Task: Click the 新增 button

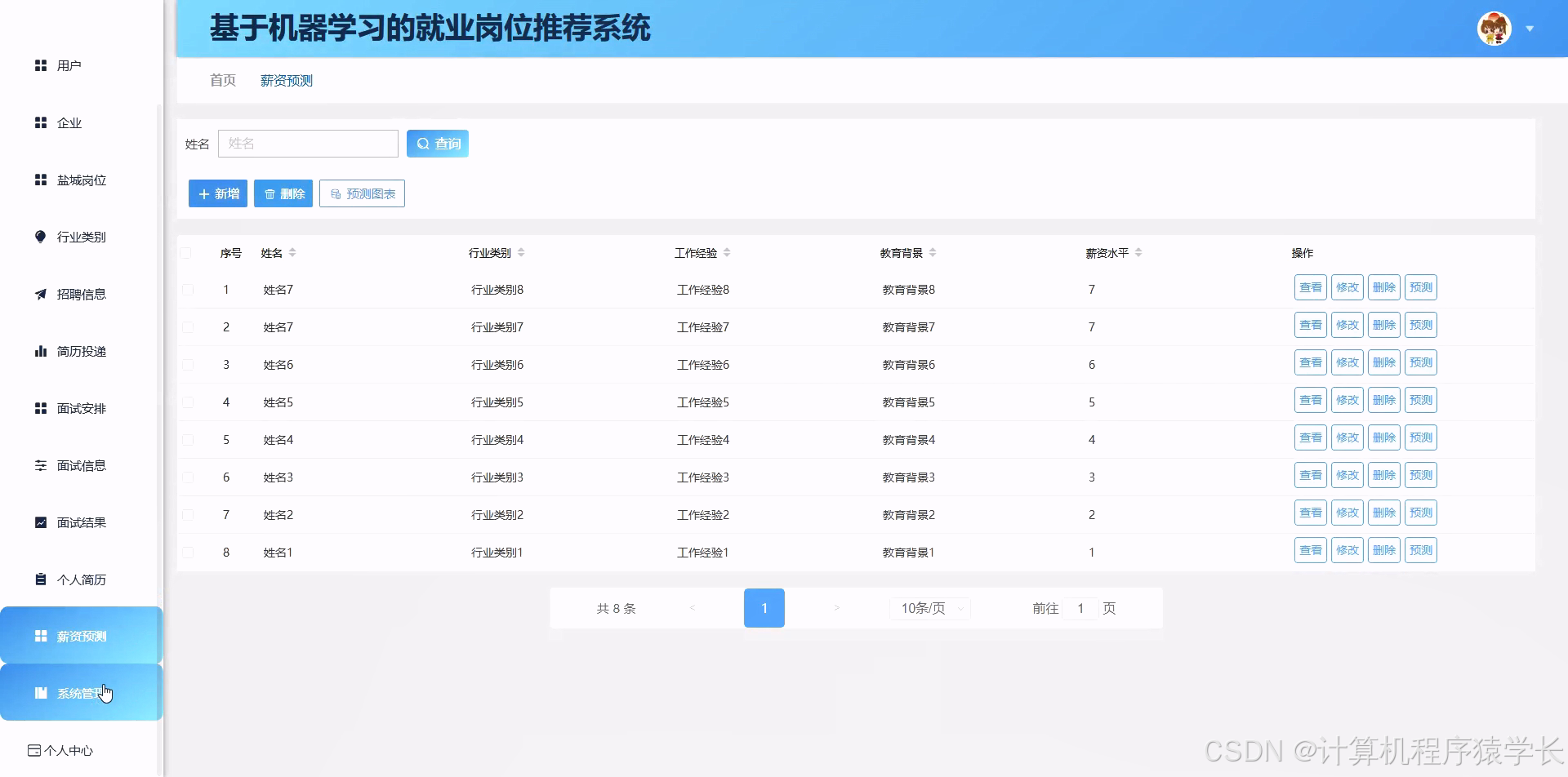Action: (217, 193)
